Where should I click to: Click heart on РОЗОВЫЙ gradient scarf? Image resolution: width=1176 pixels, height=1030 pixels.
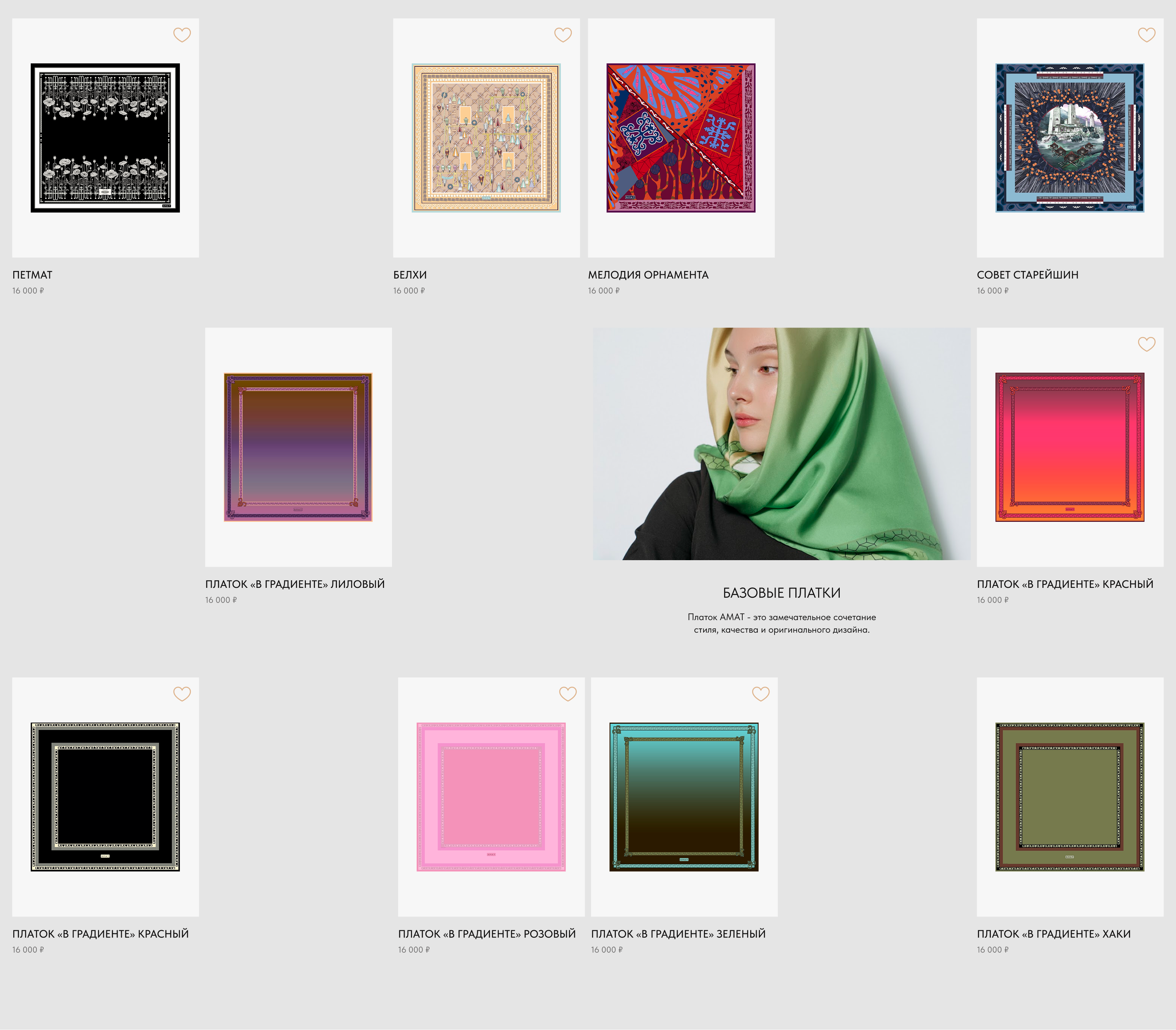coord(567,695)
